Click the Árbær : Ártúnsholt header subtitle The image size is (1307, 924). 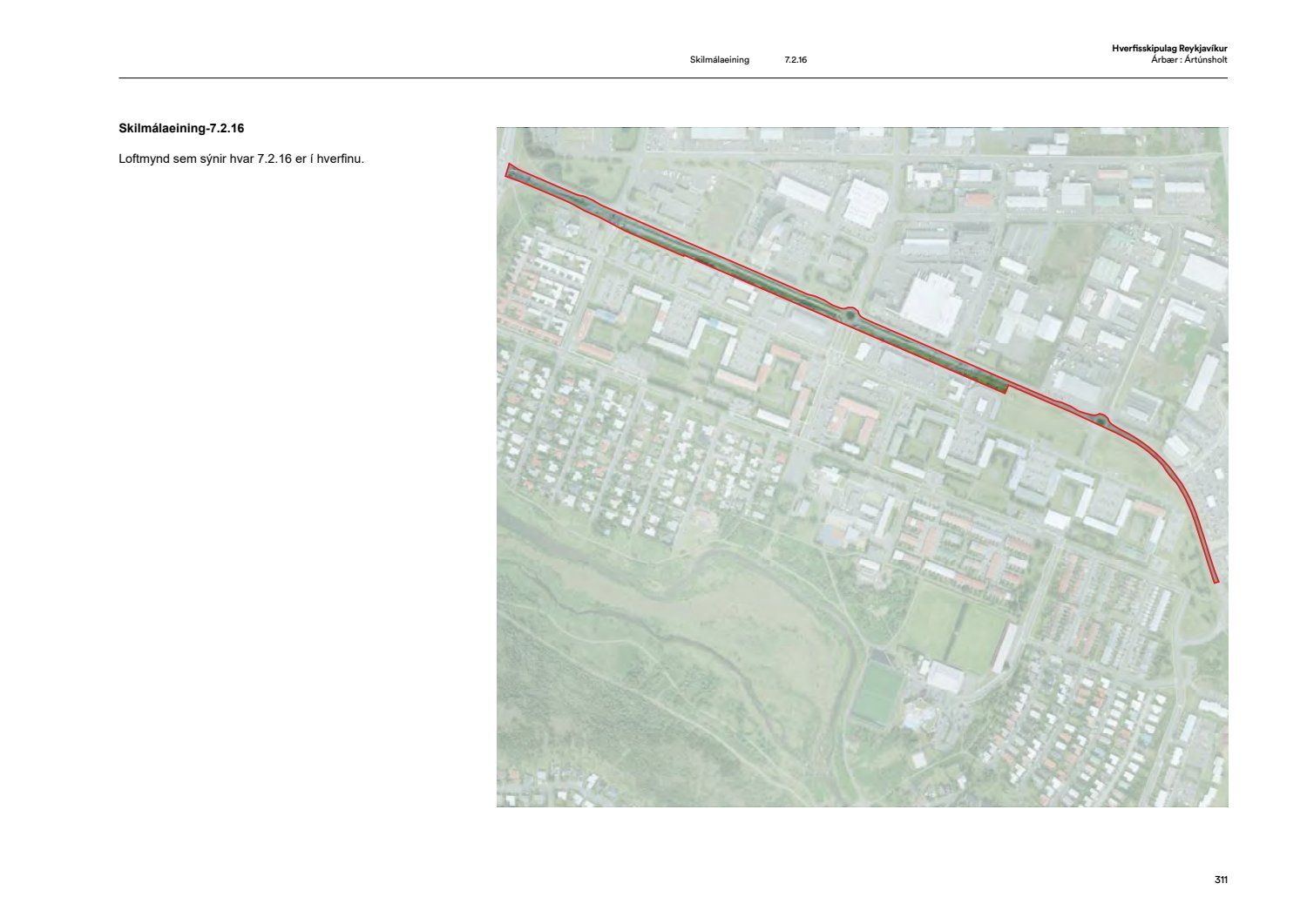pyautogui.click(x=1188, y=60)
